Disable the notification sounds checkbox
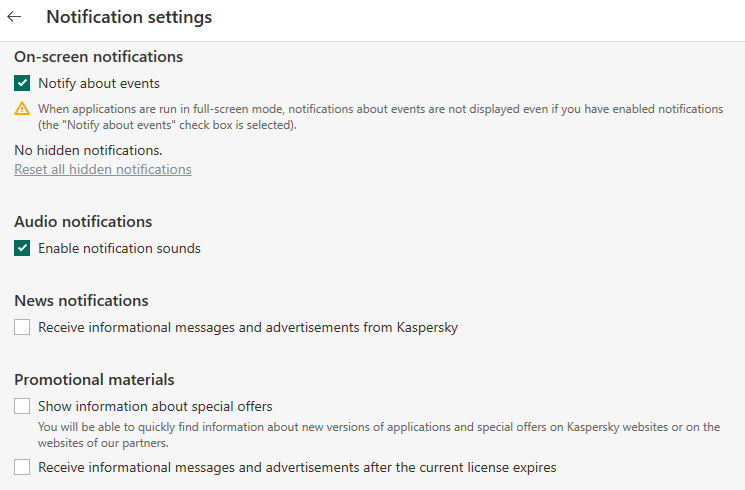Viewport: 745px width, 490px height. coord(22,248)
